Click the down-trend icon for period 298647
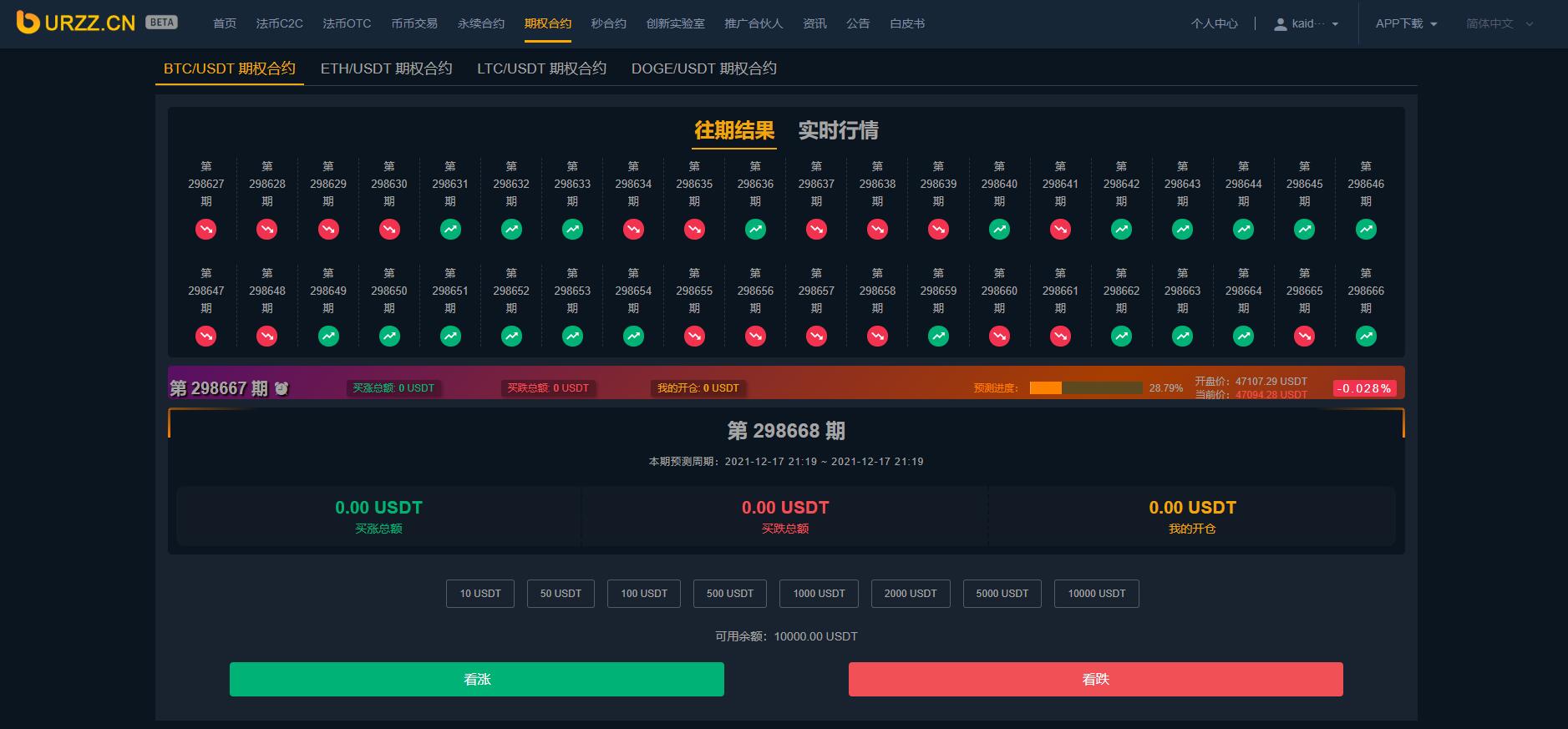Image resolution: width=1568 pixels, height=729 pixels. coord(206,336)
